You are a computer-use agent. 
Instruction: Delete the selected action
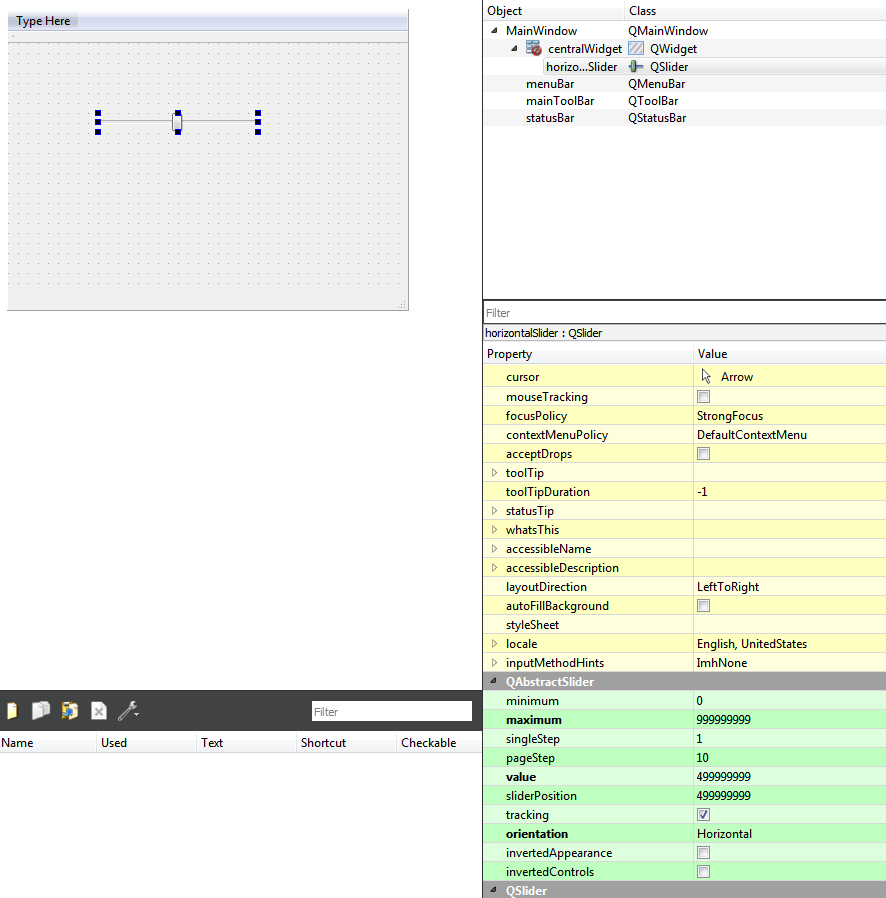(x=98, y=711)
